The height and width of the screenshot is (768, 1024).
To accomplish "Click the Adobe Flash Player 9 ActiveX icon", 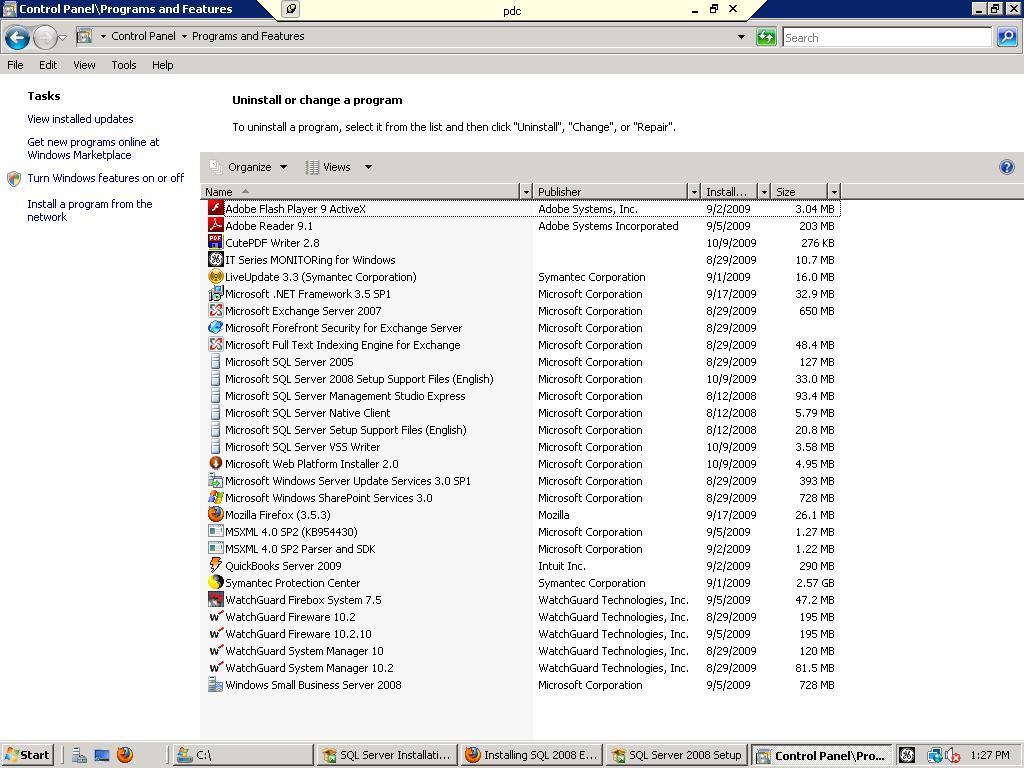I will [216, 208].
